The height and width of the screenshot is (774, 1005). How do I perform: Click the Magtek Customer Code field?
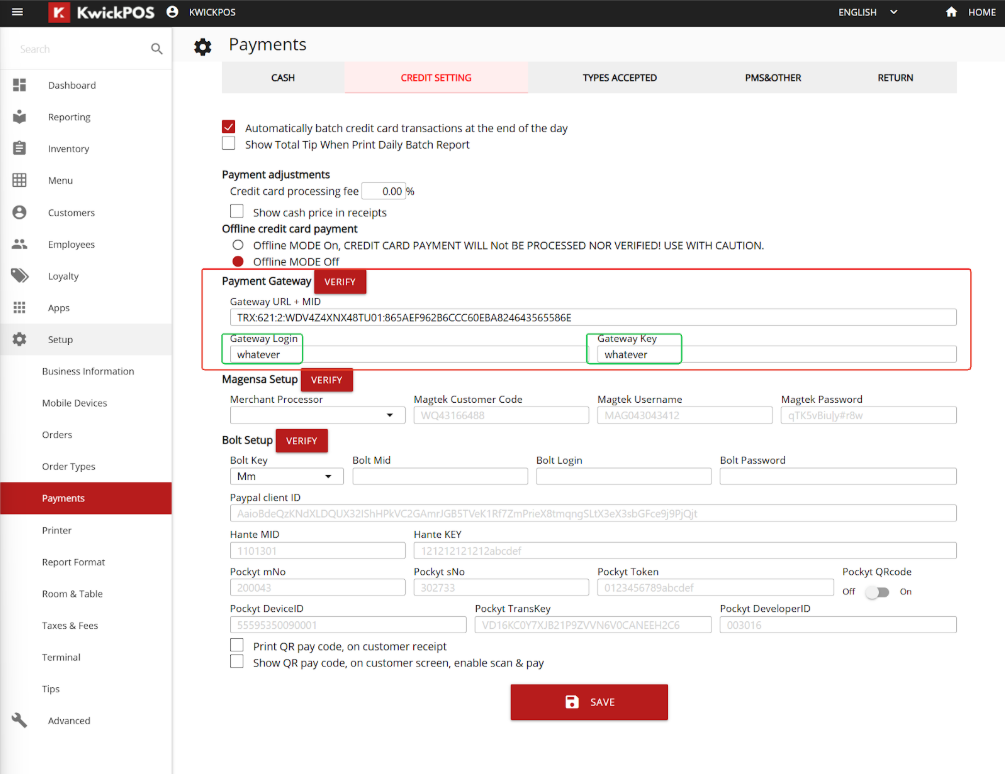[x=501, y=415]
